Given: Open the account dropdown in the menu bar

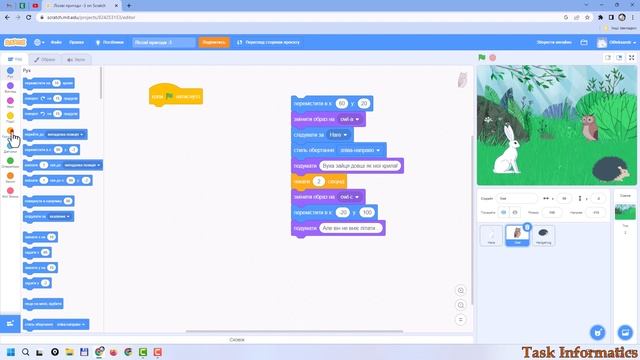Looking at the screenshot, I should pyautogui.click(x=616, y=42).
